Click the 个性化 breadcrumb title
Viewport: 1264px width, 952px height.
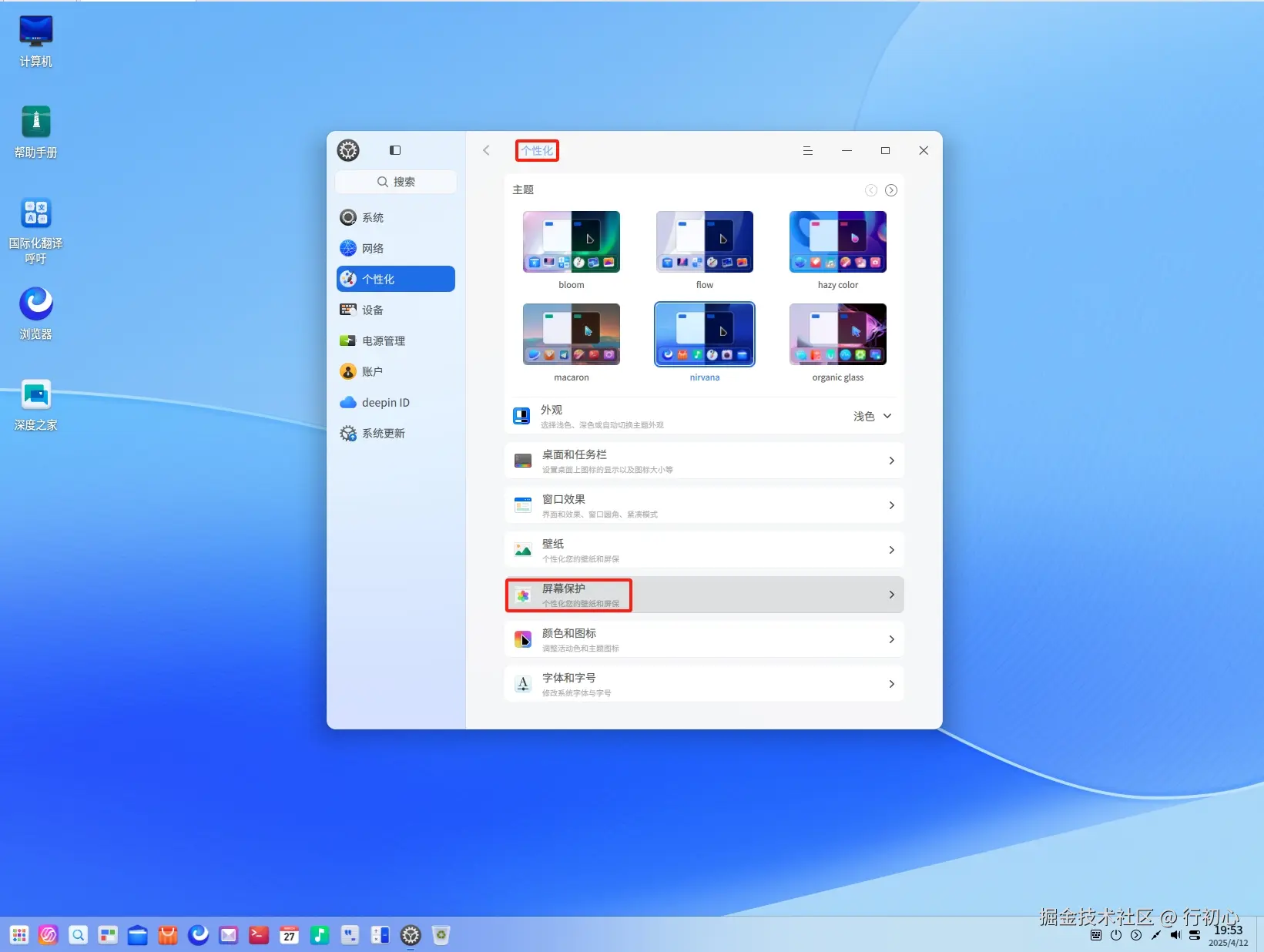(x=537, y=150)
